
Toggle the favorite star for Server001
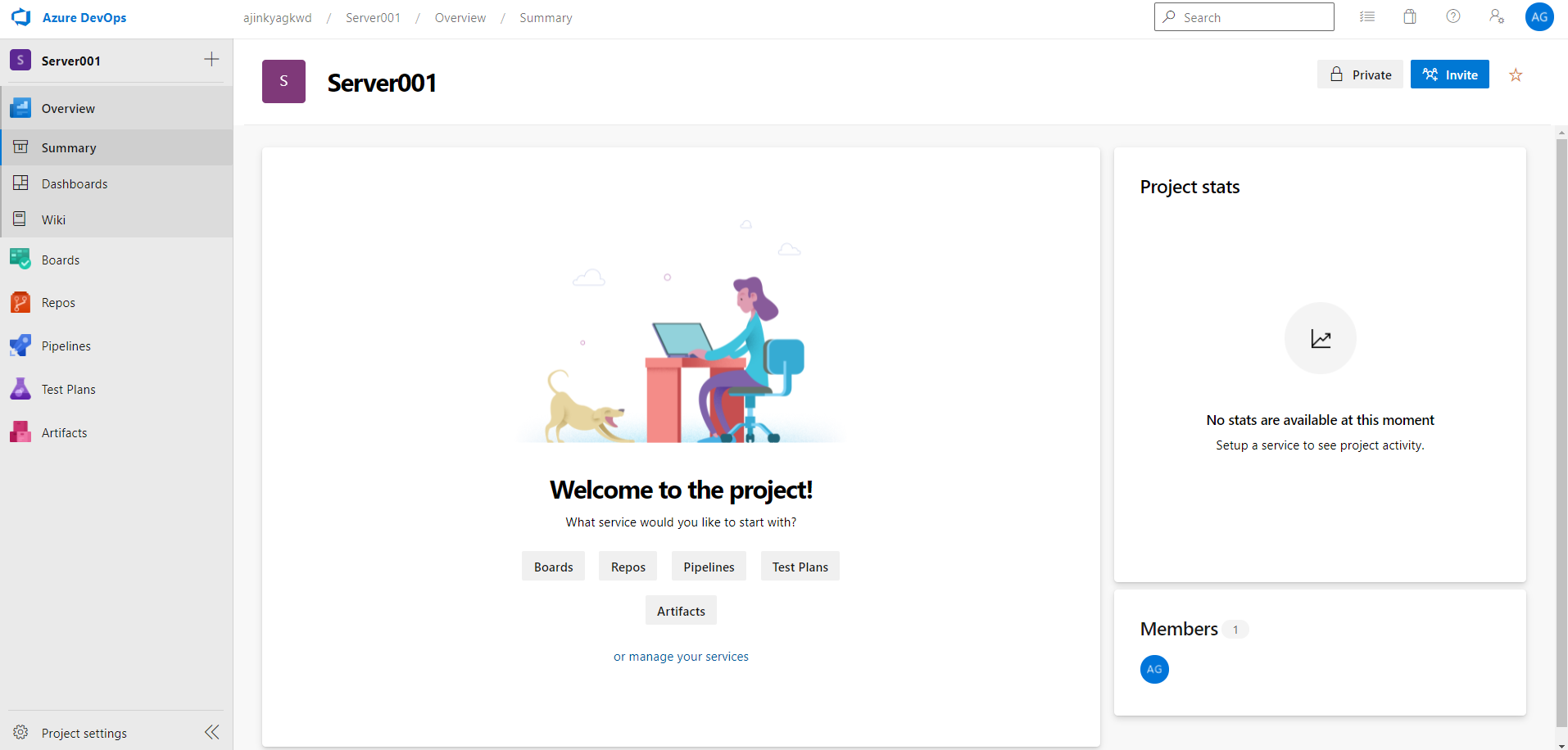1516,75
